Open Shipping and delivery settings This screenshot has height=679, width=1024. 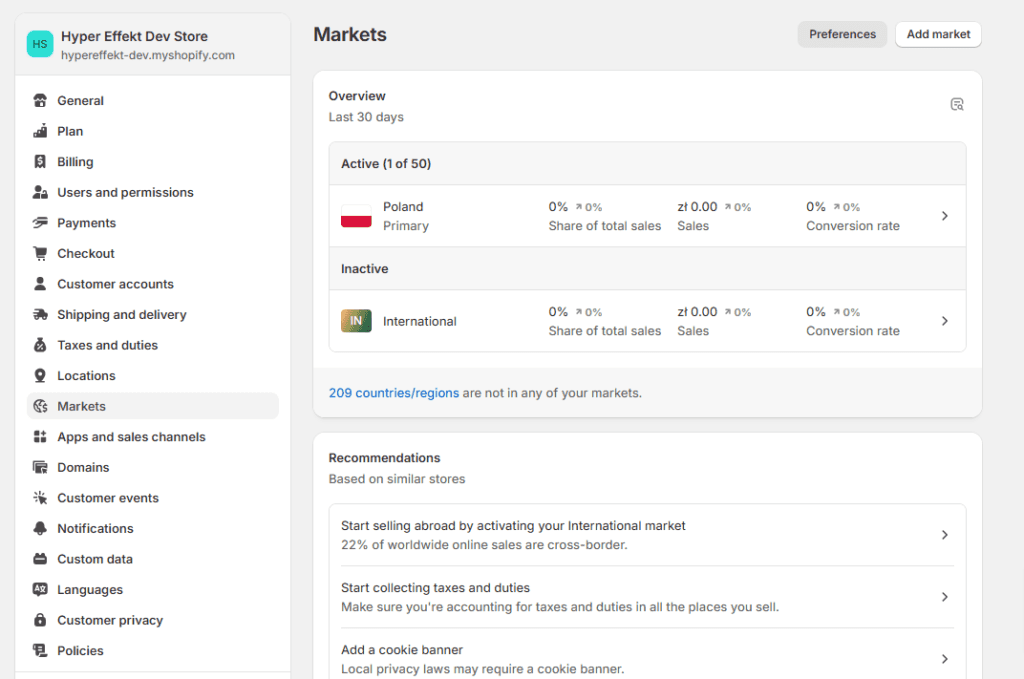click(x=153, y=315)
